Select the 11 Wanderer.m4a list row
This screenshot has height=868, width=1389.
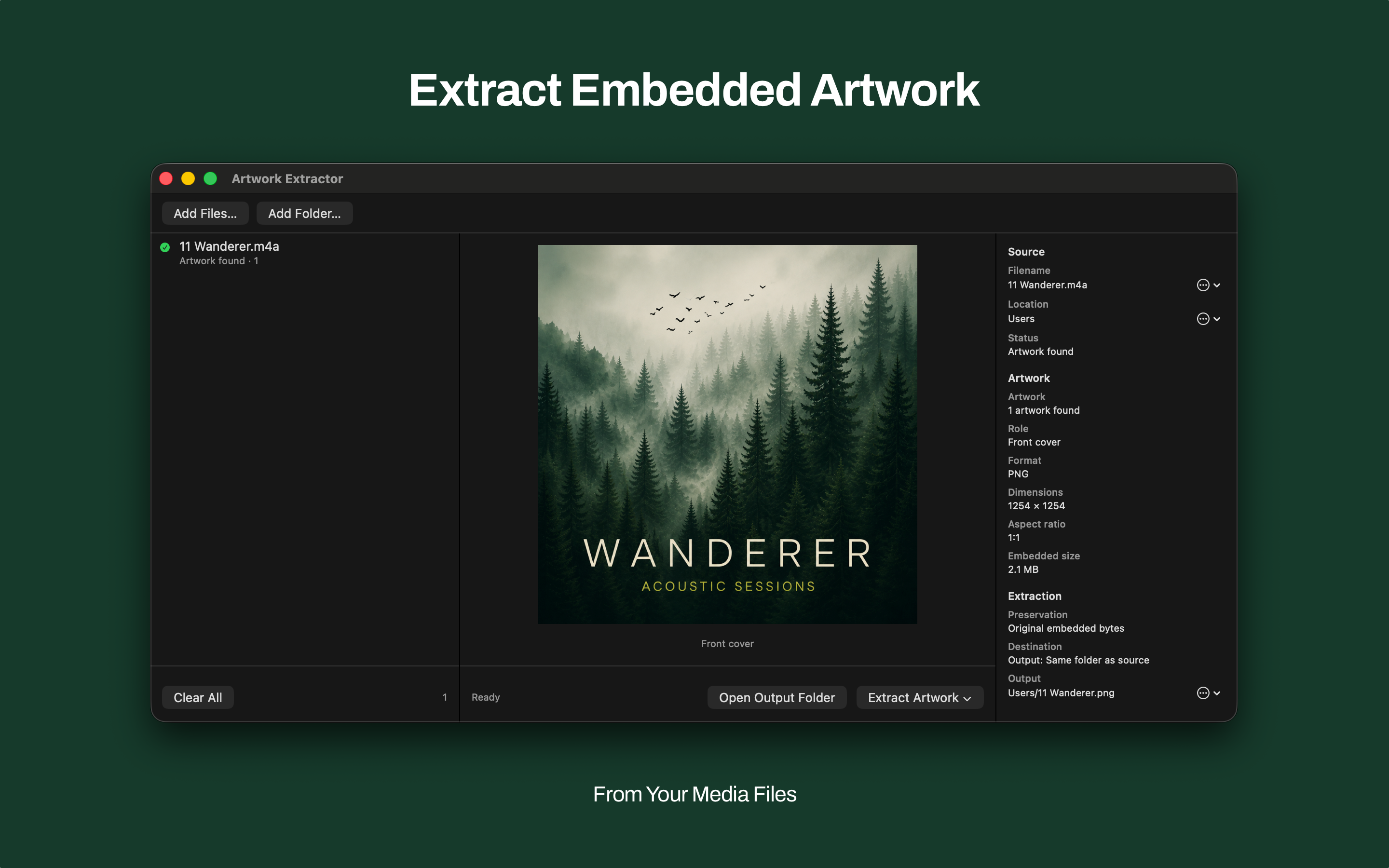(x=305, y=253)
